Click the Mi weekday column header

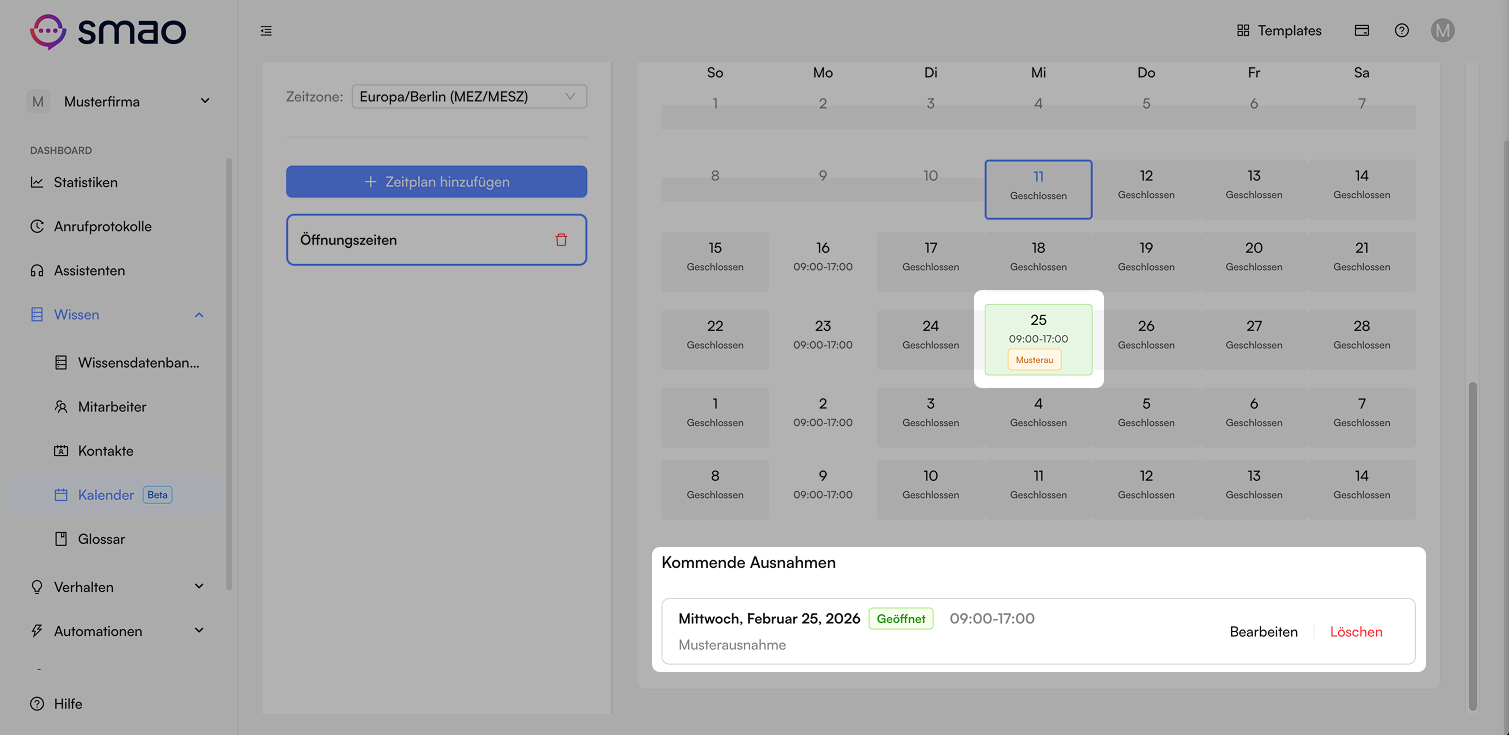point(1038,73)
